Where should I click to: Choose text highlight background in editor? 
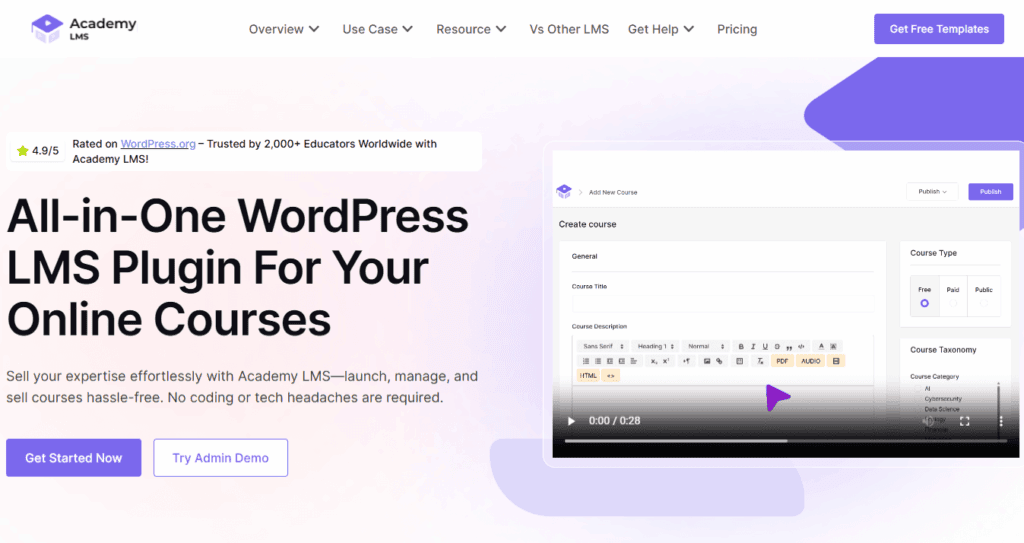(833, 346)
